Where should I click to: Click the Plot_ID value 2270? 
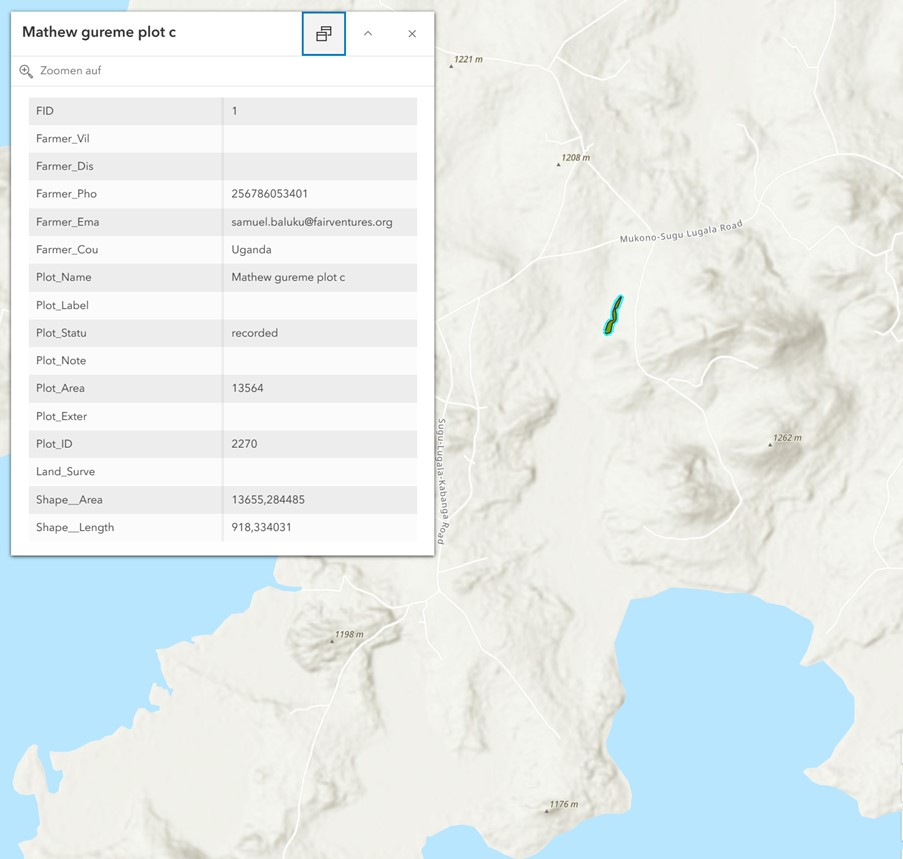click(244, 444)
